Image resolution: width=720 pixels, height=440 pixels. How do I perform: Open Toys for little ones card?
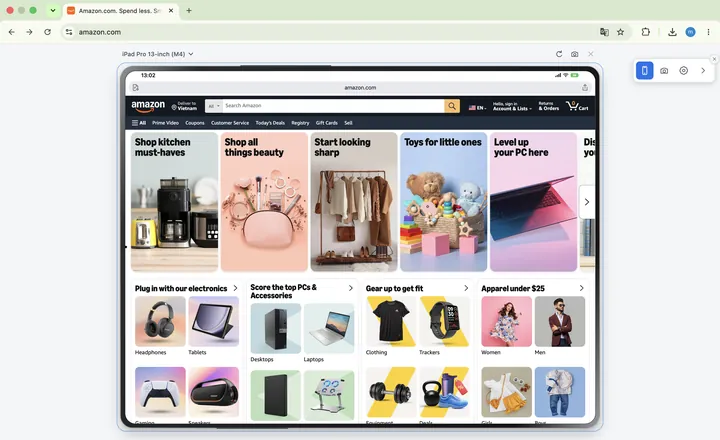[x=444, y=202]
